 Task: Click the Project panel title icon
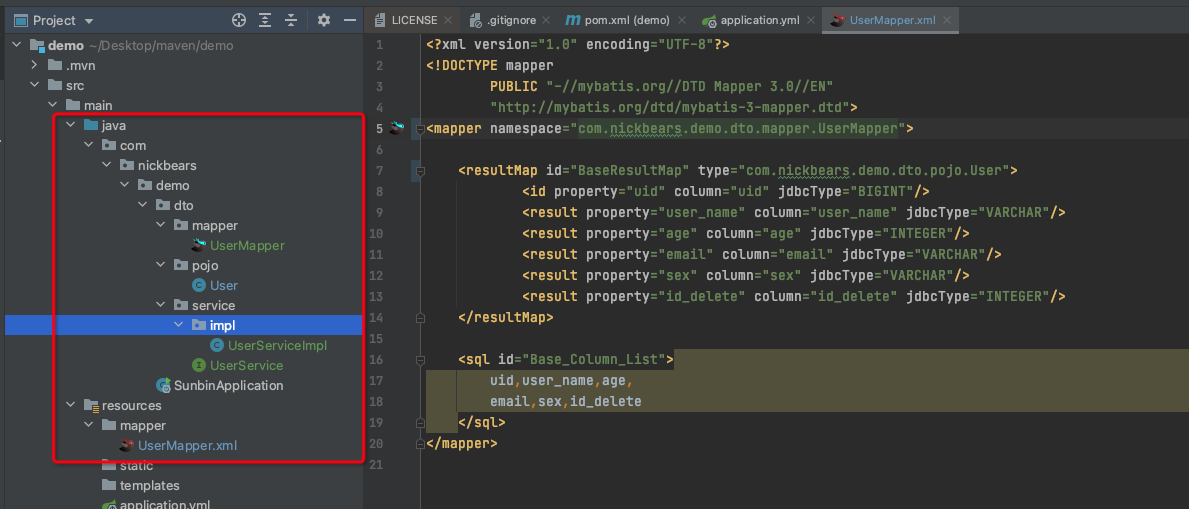tap(20, 20)
